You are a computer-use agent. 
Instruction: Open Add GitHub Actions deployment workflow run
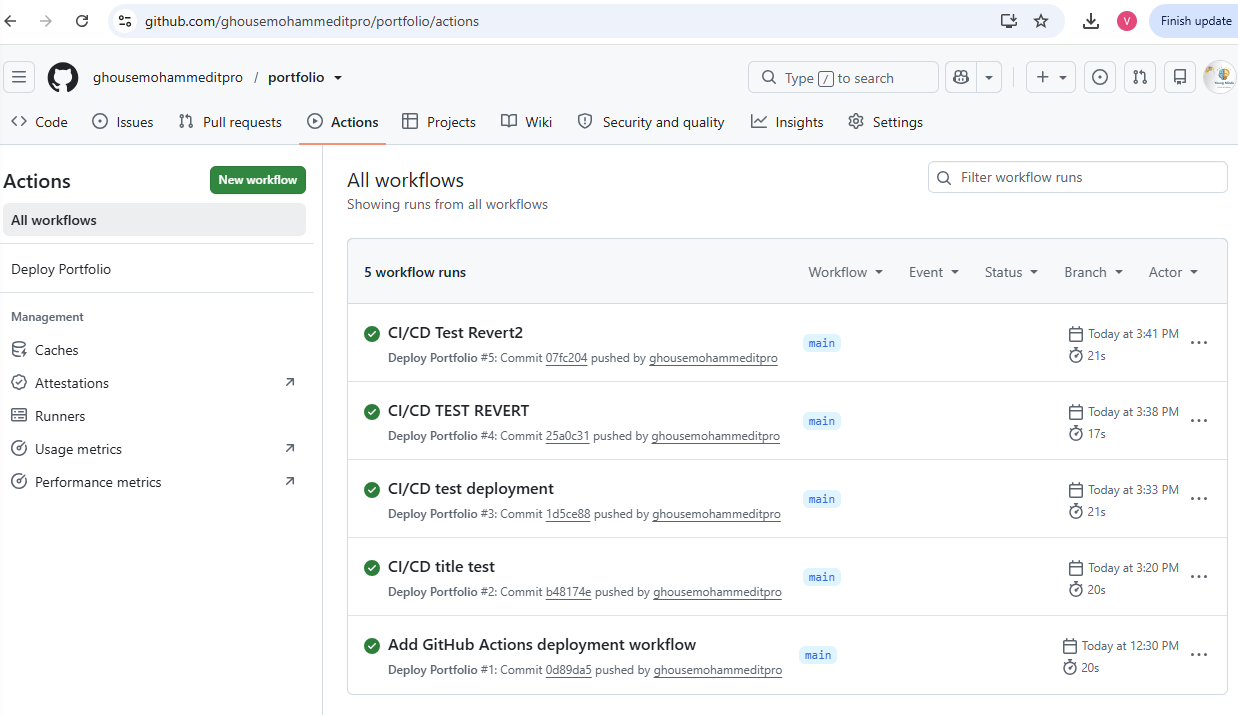click(542, 645)
